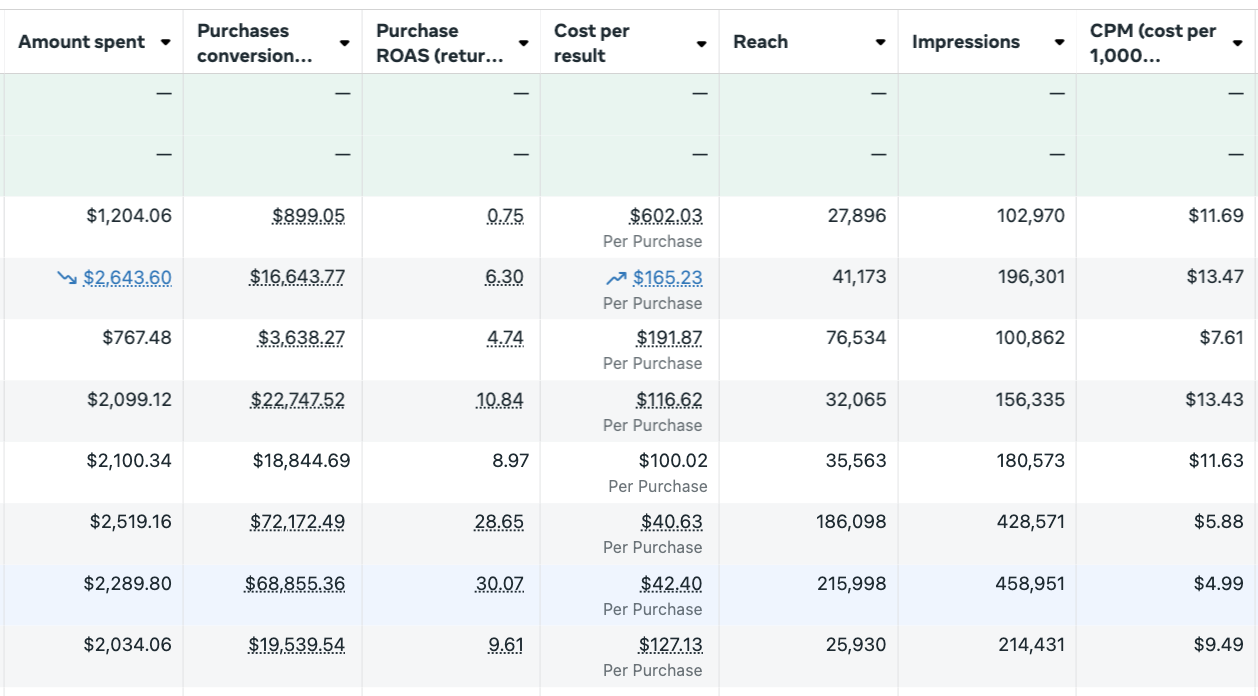Open the Amount spent column options arrow
The width and height of the screenshot is (1258, 696).
(x=166, y=43)
